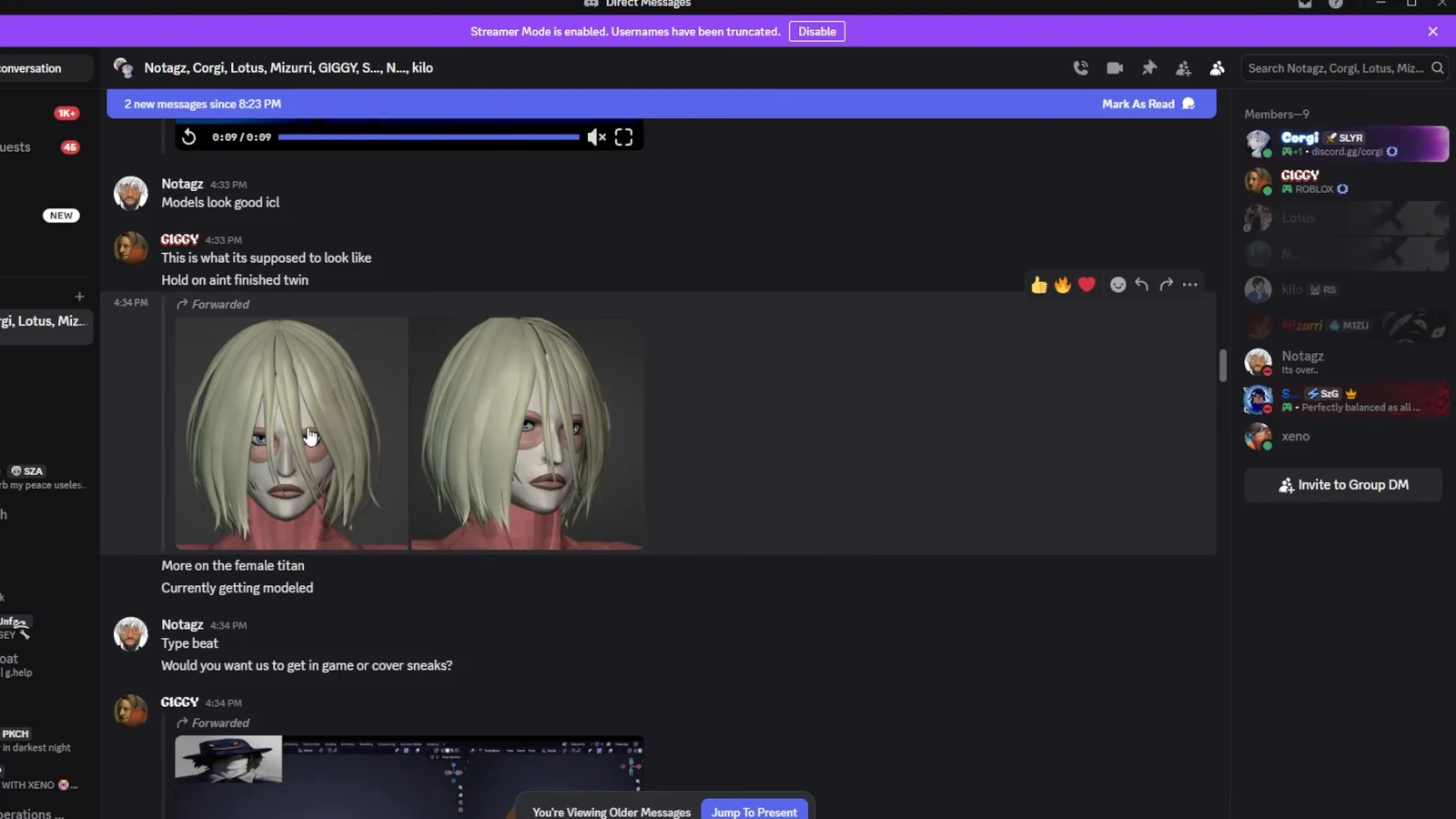Open the message requests entry with 45 badge

[x=45, y=147]
